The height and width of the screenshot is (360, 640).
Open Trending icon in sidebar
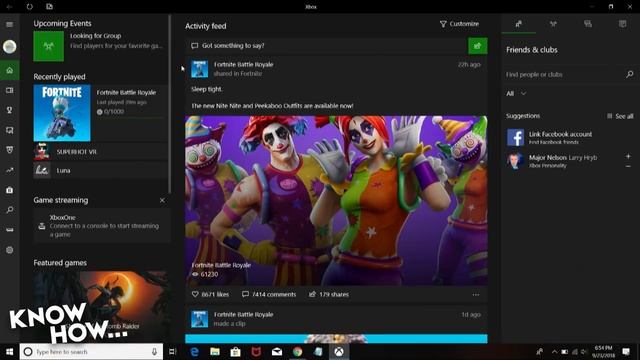9,170
